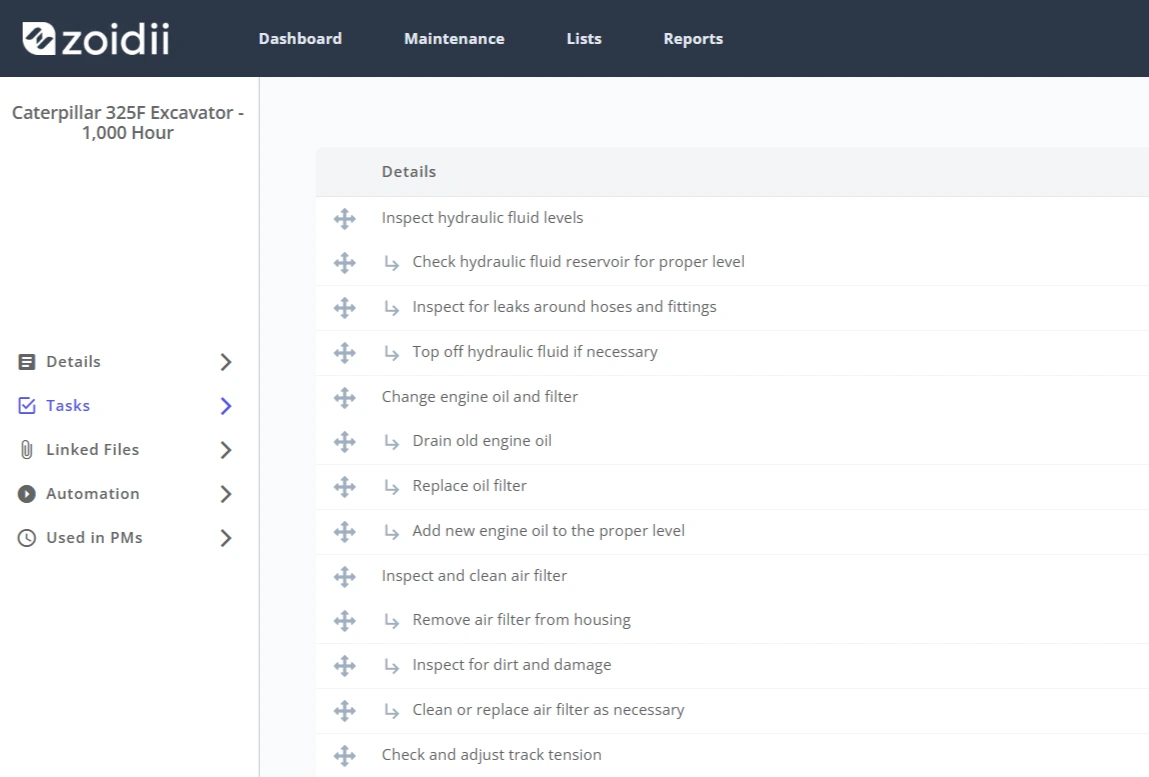This screenshot has width=1149, height=777.
Task: Select the Tasks sidebar item
Action: point(125,405)
